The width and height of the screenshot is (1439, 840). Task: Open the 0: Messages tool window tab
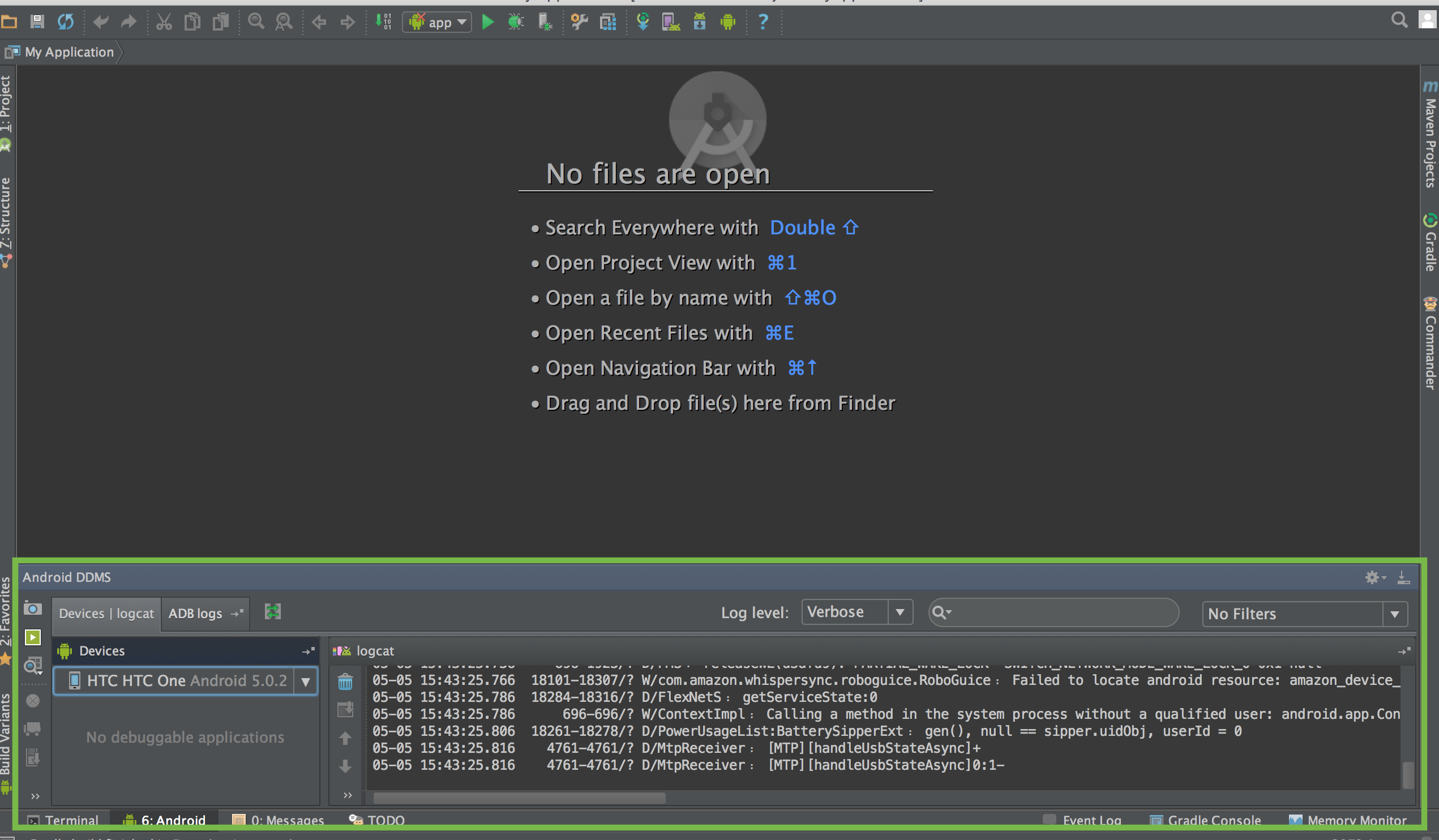pos(278,821)
